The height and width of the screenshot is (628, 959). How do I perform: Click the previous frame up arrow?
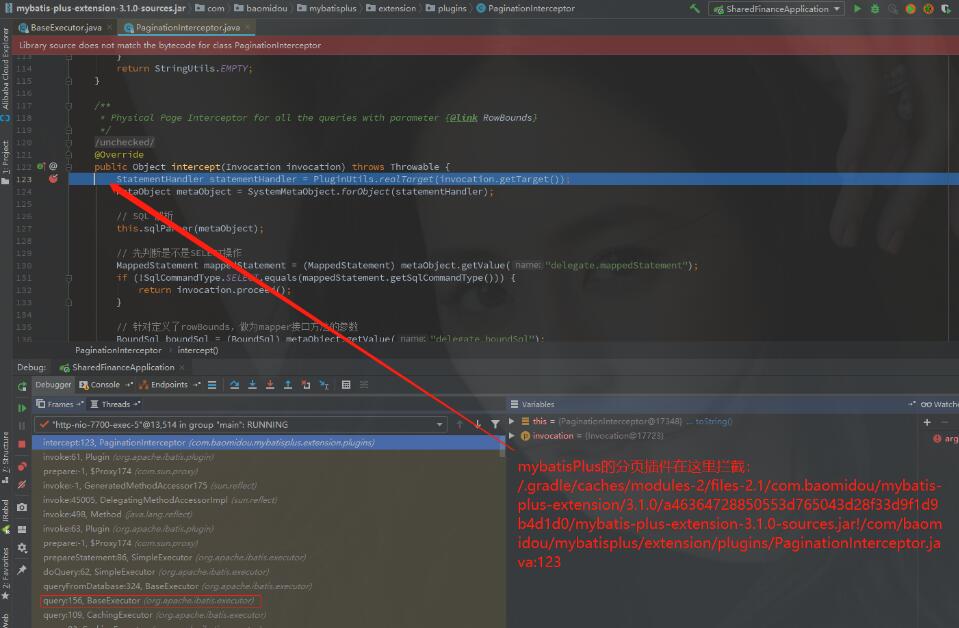pos(459,424)
